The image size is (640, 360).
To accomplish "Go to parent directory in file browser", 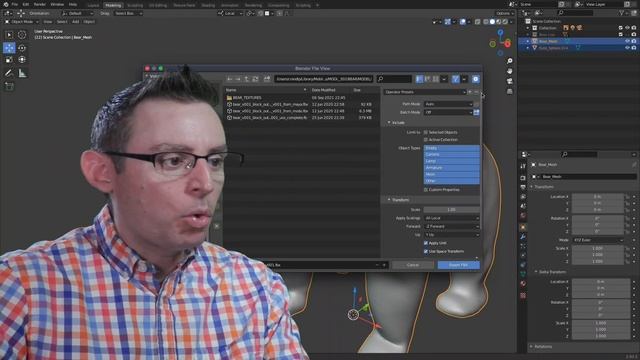I will 247,79.
